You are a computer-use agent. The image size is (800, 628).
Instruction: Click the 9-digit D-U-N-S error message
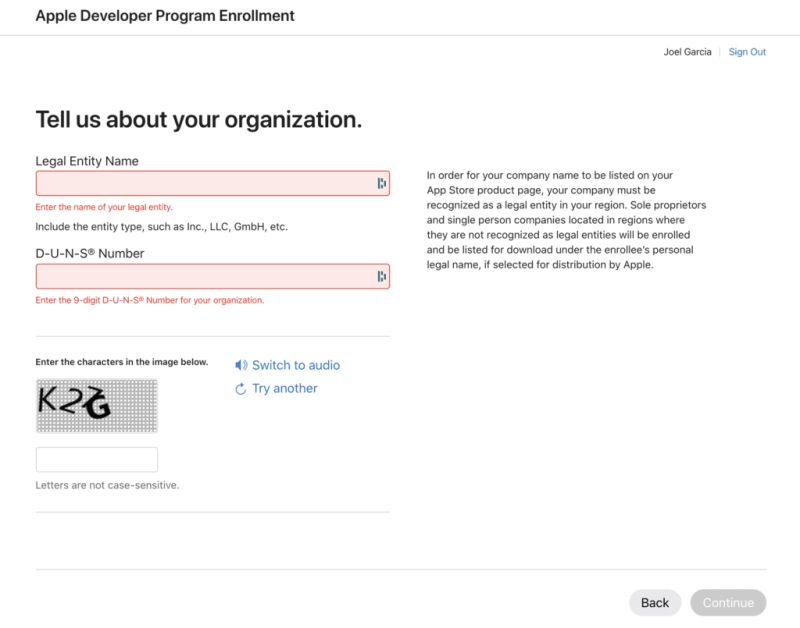(x=147, y=299)
